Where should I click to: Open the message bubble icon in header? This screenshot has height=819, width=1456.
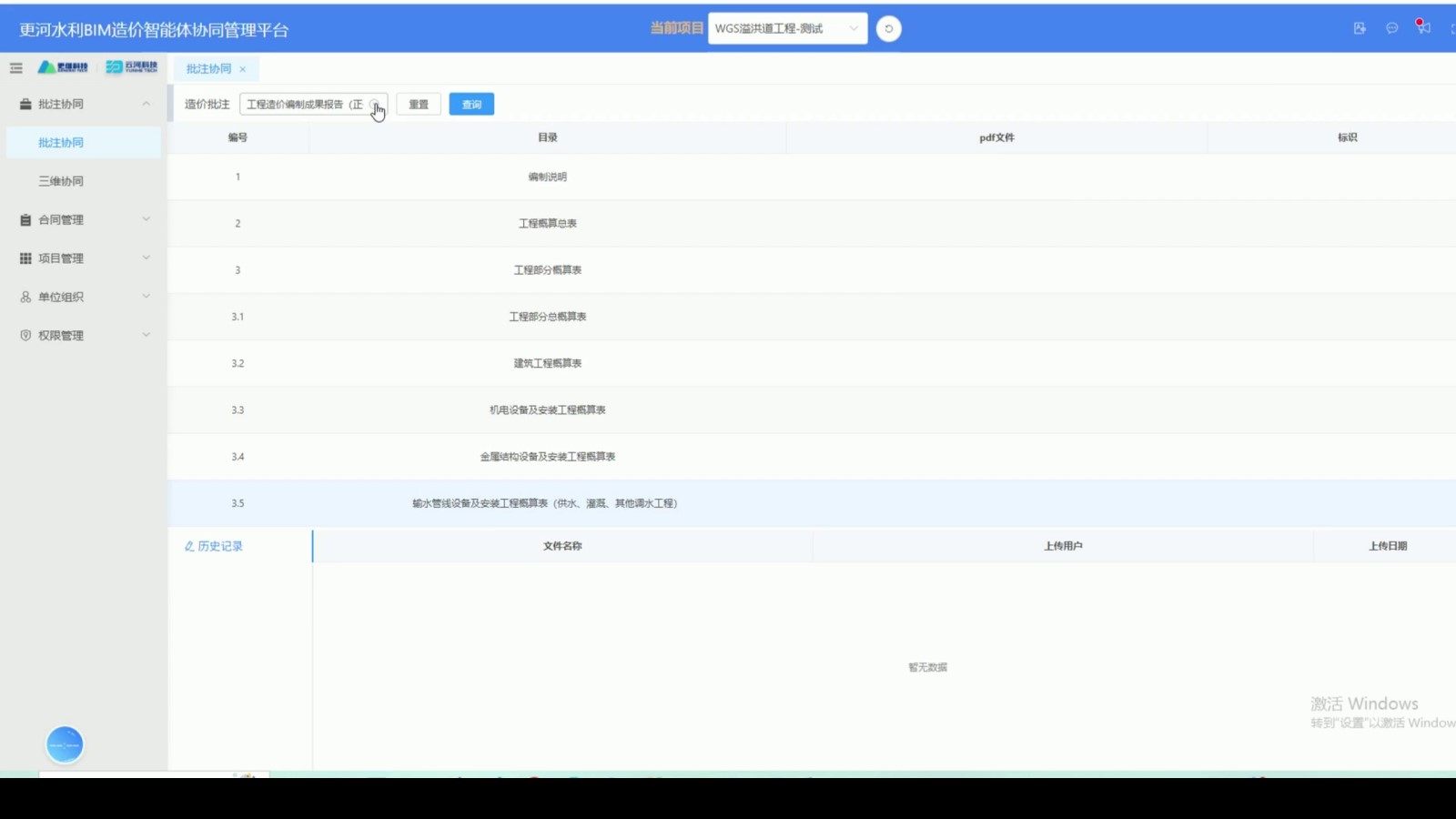tap(1391, 28)
